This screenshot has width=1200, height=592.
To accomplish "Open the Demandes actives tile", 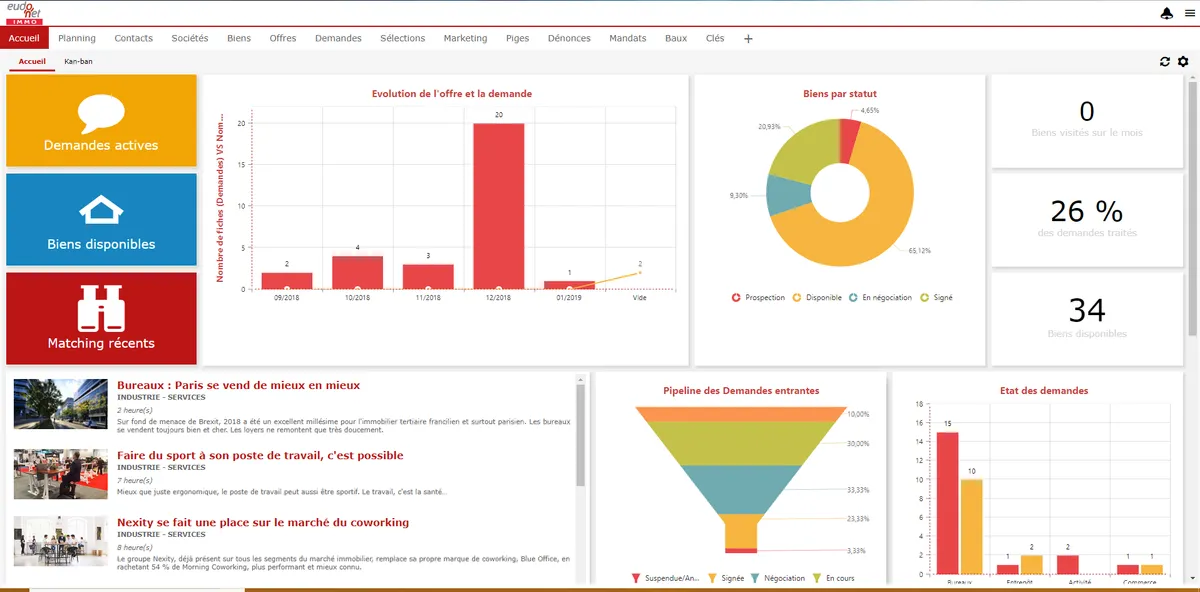I will coord(101,120).
